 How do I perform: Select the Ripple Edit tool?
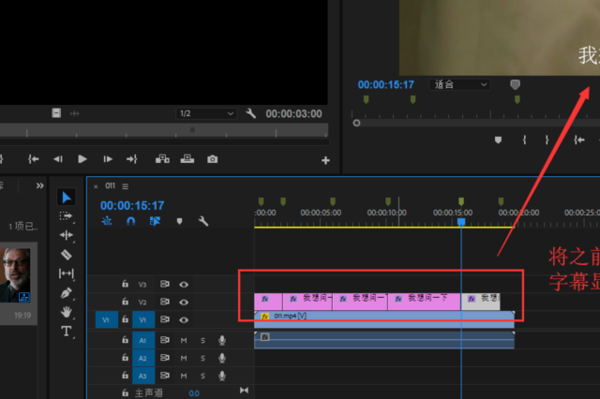66,235
